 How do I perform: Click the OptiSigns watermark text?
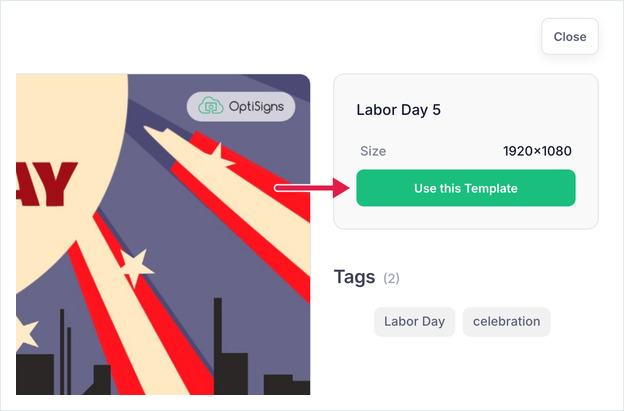pos(256,107)
